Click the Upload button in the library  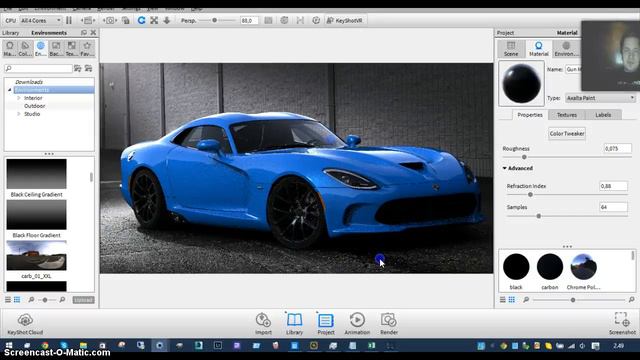click(x=83, y=300)
